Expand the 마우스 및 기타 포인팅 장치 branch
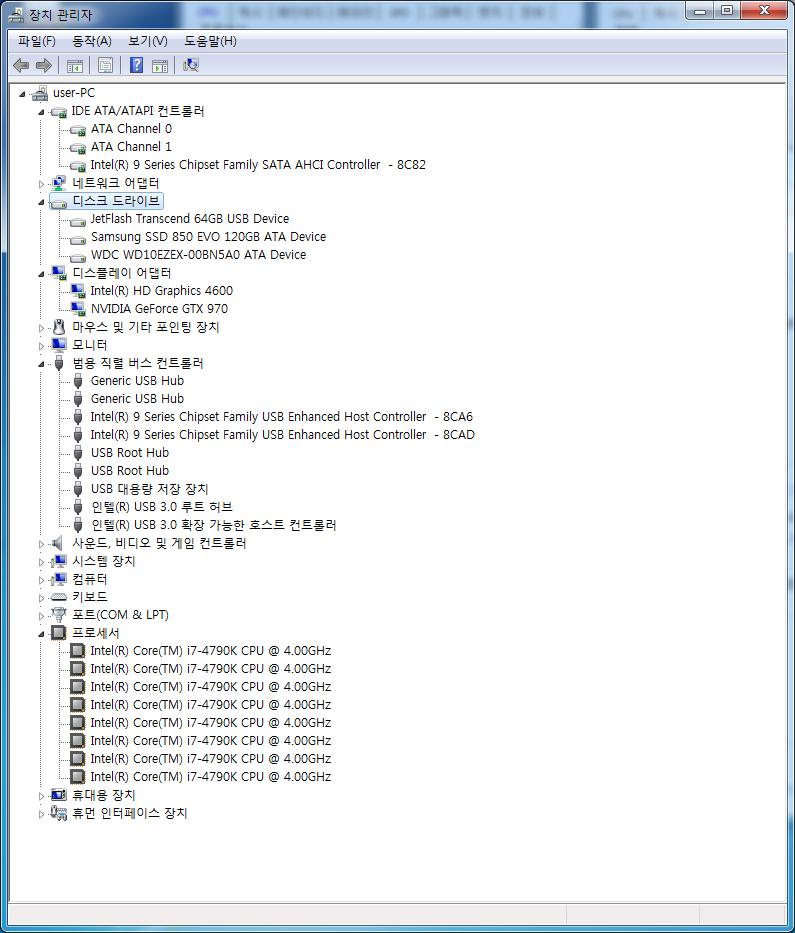Viewport: 795px width, 933px height. (x=41, y=328)
